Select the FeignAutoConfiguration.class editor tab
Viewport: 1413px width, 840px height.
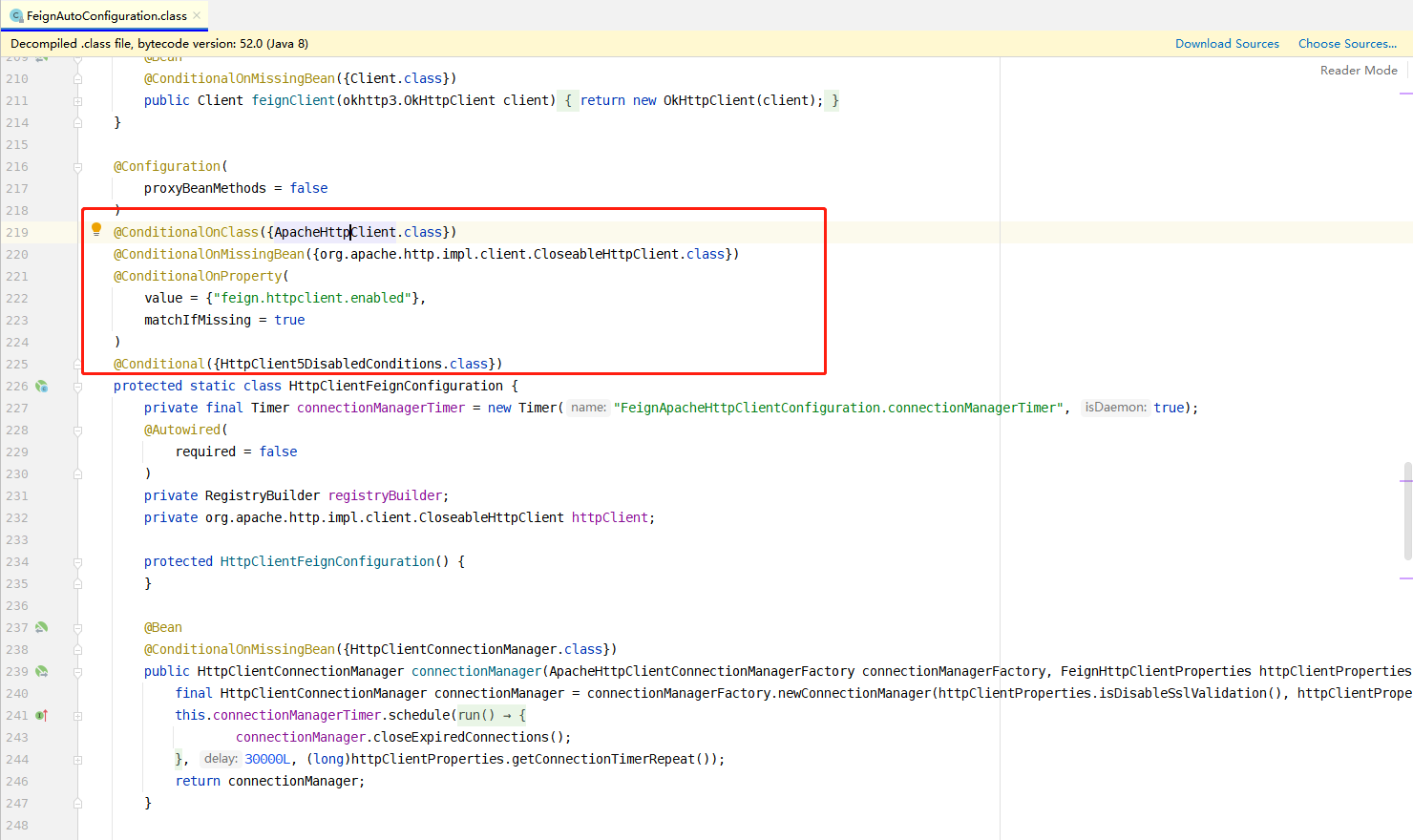point(105,15)
